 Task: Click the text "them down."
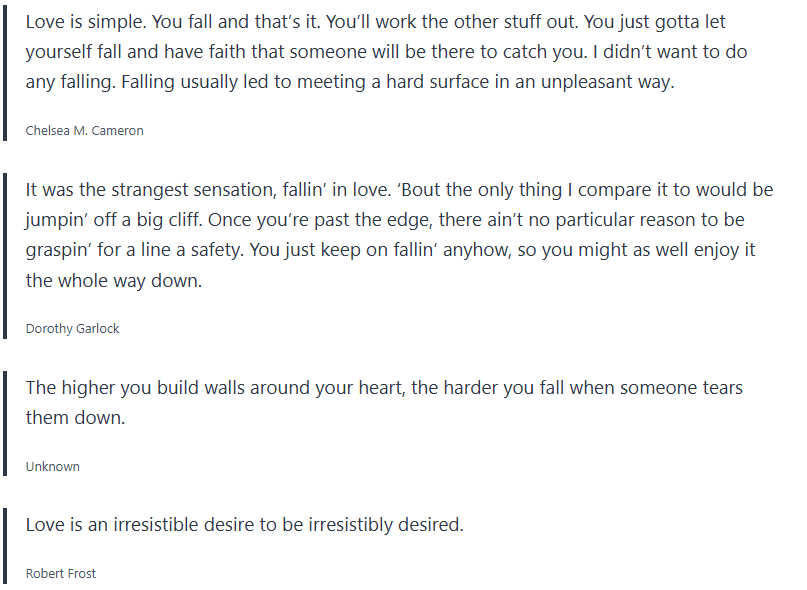(75, 418)
